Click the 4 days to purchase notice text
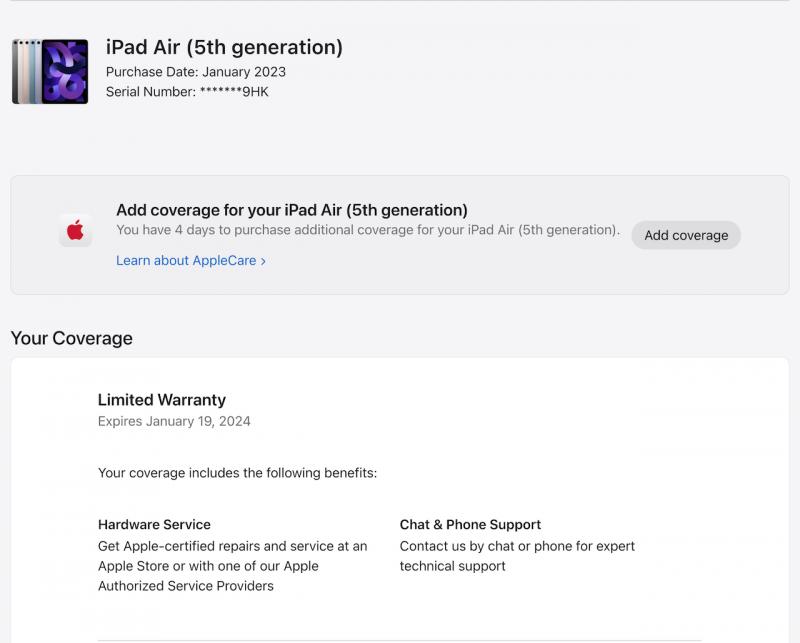 pyautogui.click(x=368, y=230)
